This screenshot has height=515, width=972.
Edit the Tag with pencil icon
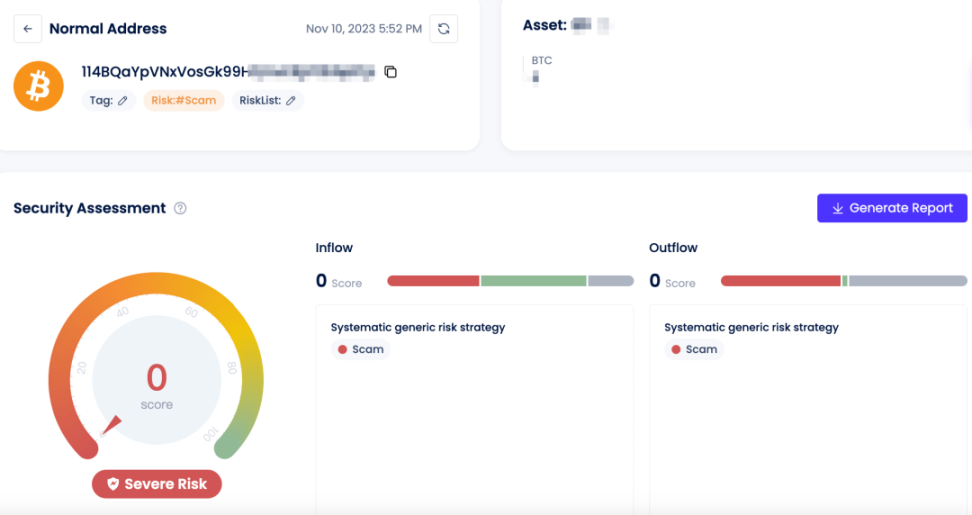point(123,101)
